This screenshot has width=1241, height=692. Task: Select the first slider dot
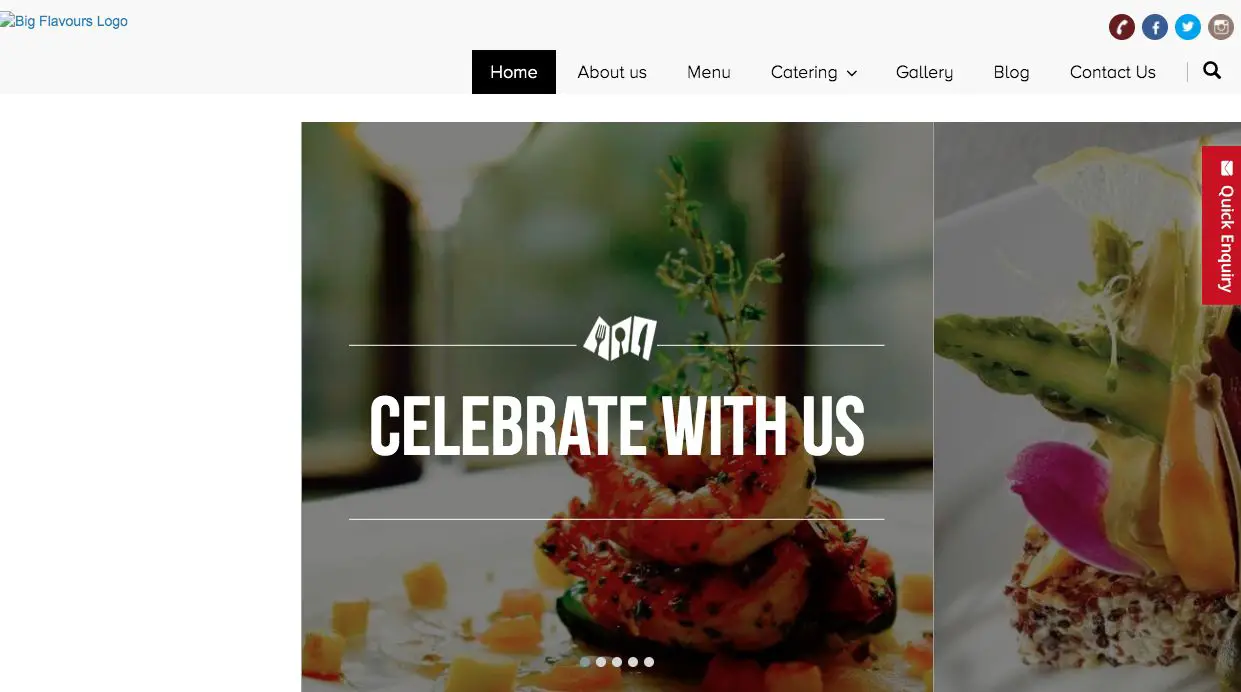585,662
